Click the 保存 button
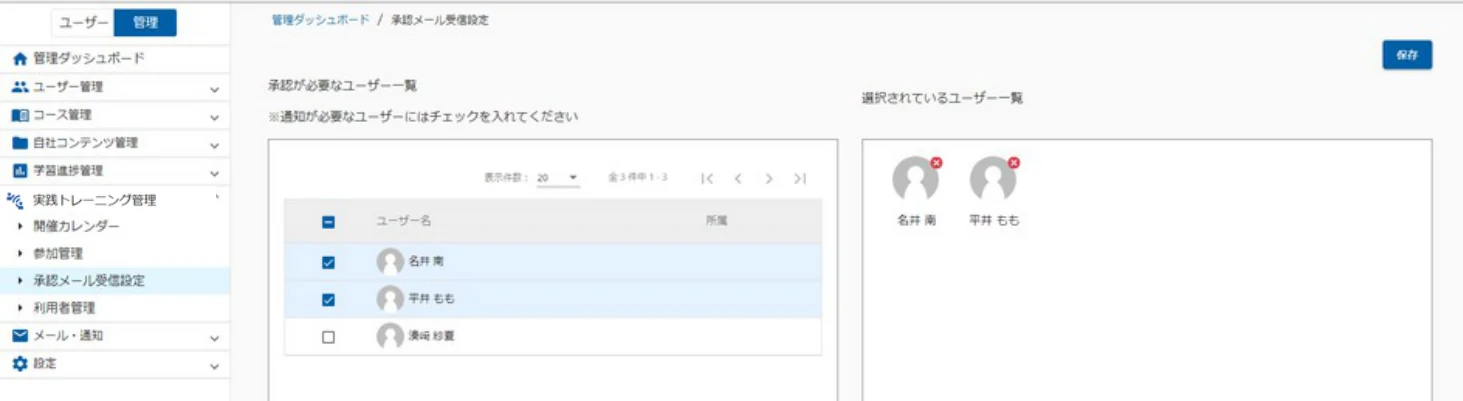Image resolution: width=1463 pixels, height=401 pixels. coord(1407,55)
